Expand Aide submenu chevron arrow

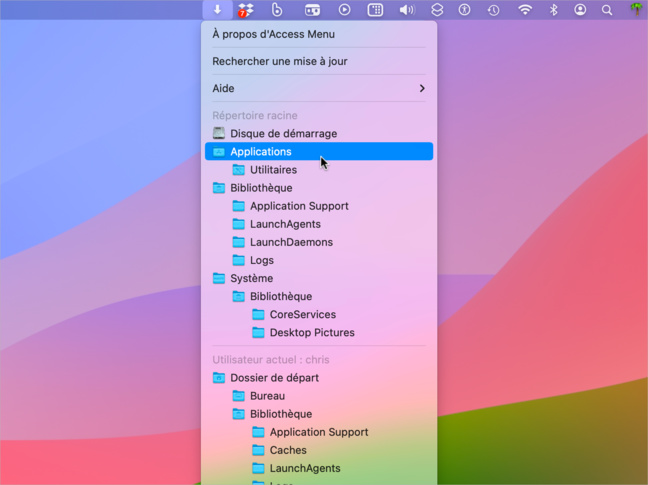point(422,88)
